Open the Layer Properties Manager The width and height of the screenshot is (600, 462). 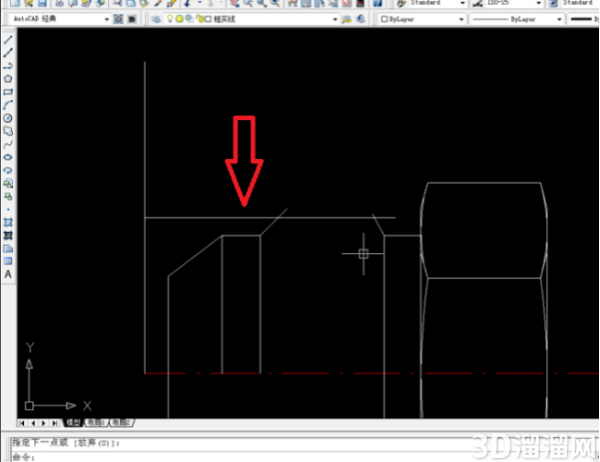(x=156, y=19)
